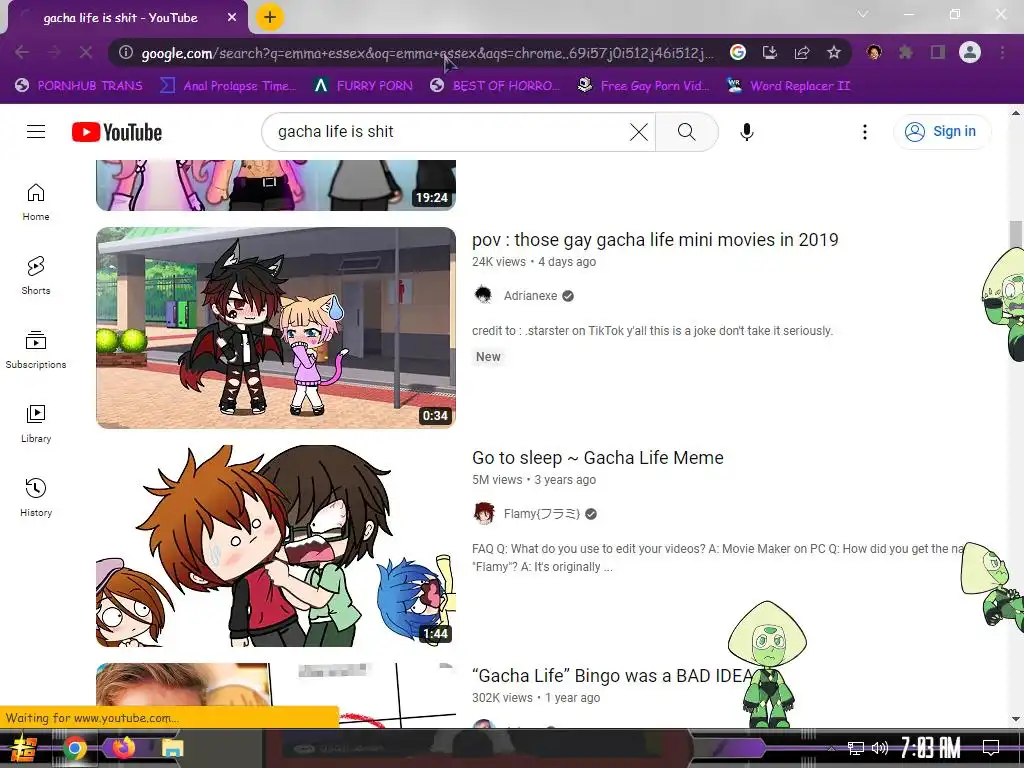Share this page using the share icon
Image resolution: width=1024 pixels, height=768 pixels.
802,52
